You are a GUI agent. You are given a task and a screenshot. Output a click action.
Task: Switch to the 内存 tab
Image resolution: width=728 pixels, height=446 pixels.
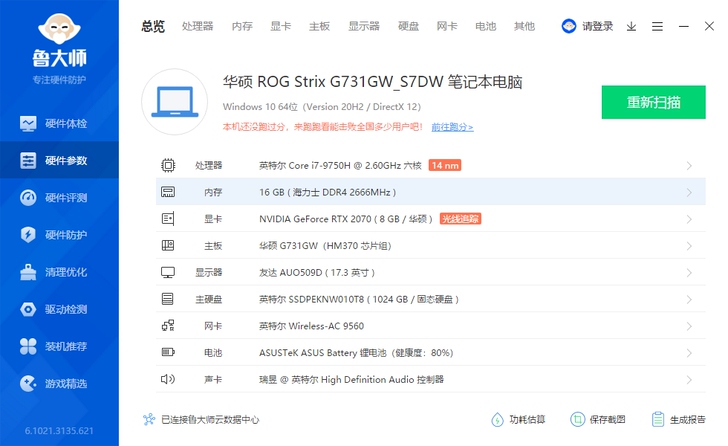pos(242,26)
